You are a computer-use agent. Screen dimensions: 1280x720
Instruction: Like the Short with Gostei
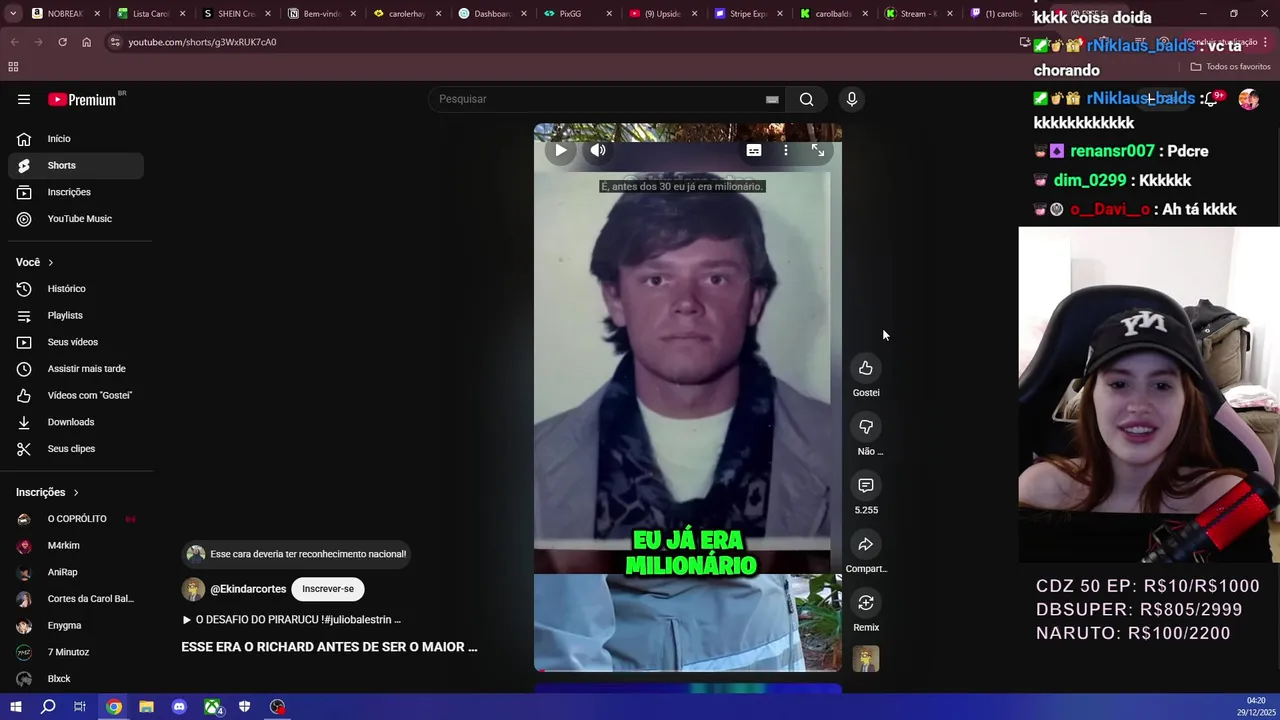click(x=866, y=368)
